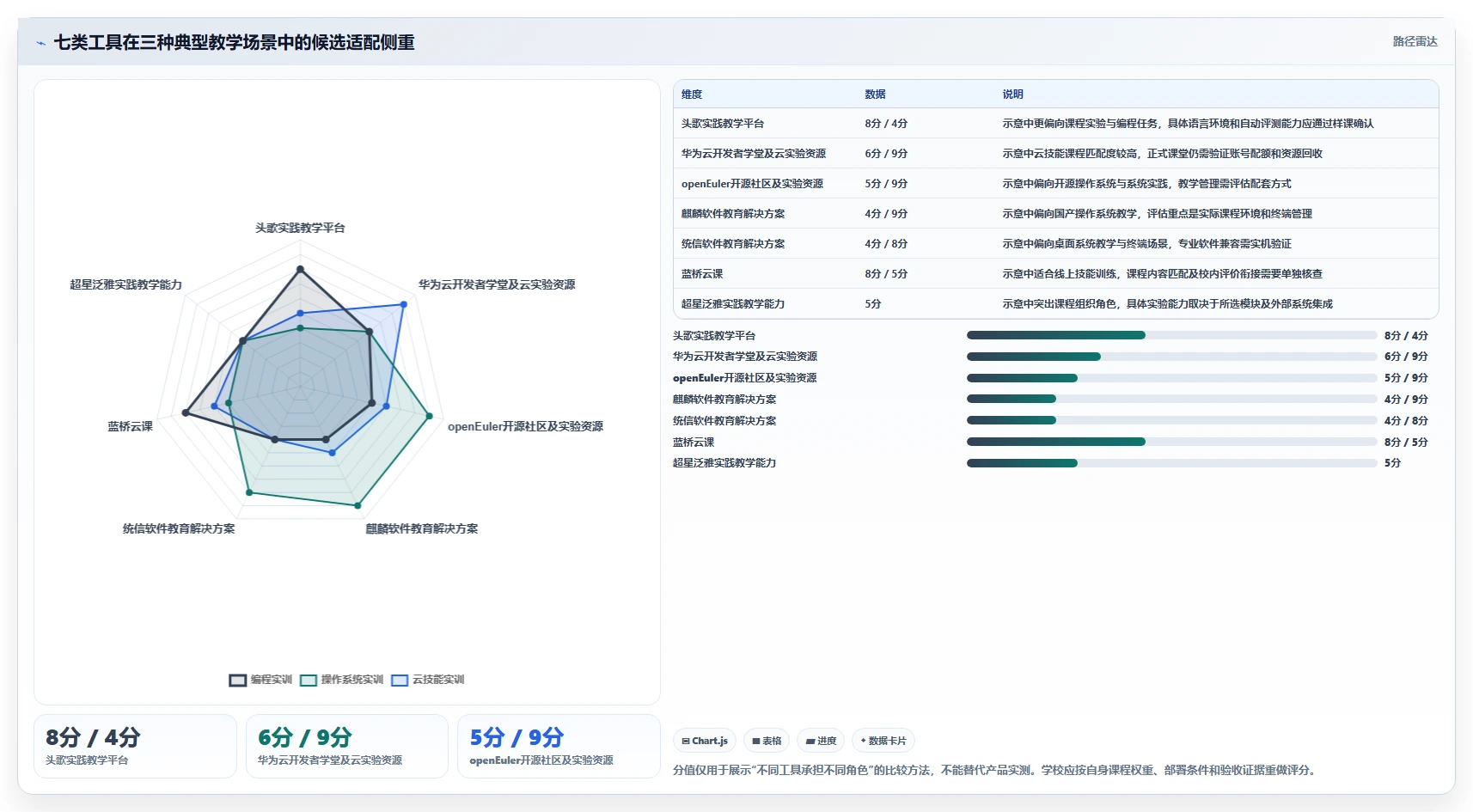Open the 8分 / 4分 头歌实践教学平台 card

pyautogui.click(x=135, y=746)
